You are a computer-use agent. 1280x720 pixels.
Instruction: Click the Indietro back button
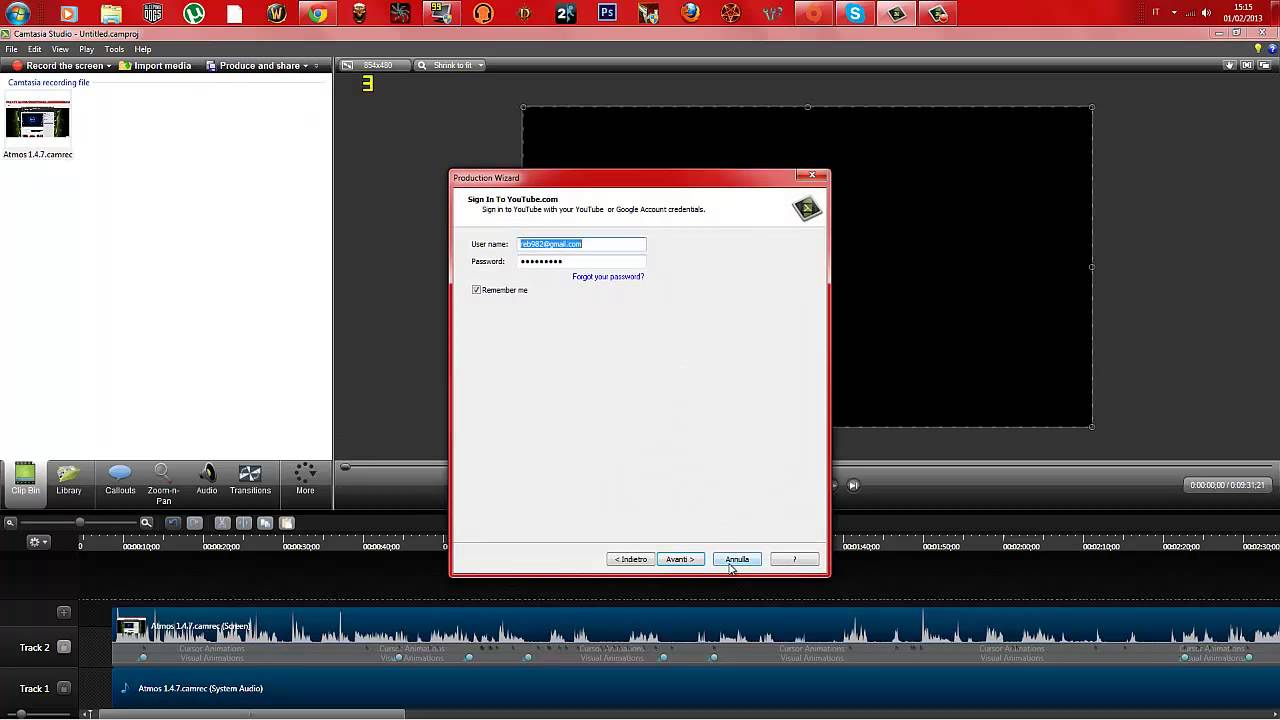click(x=631, y=559)
